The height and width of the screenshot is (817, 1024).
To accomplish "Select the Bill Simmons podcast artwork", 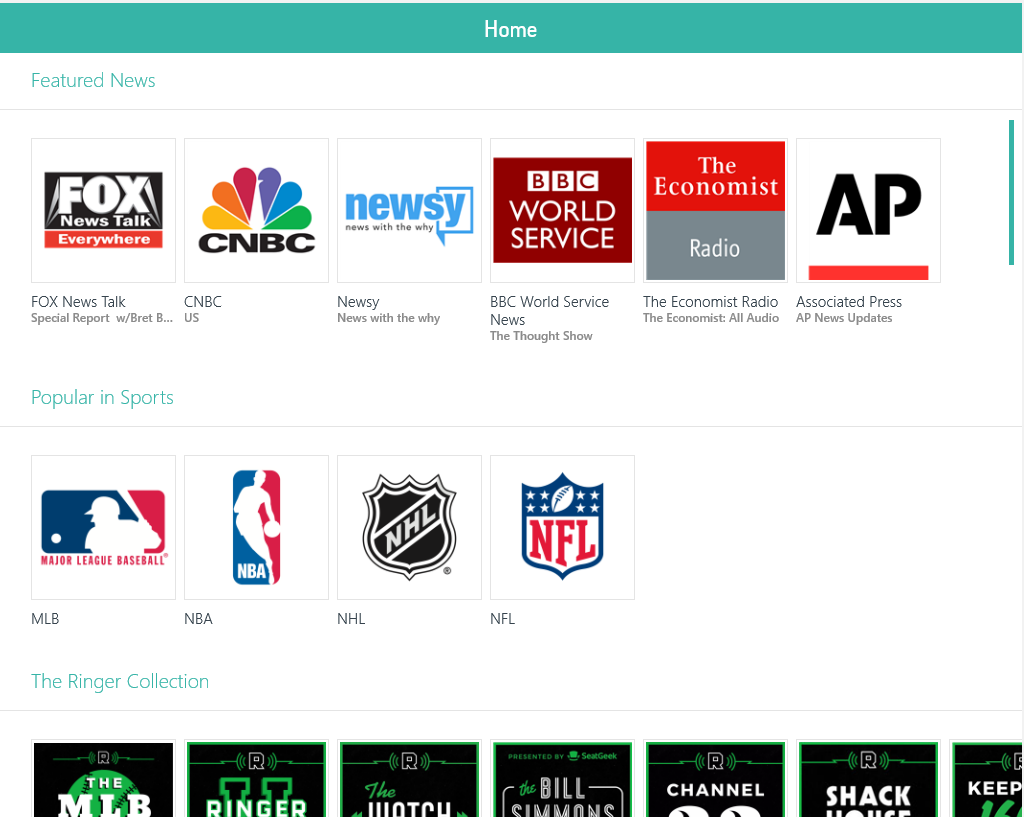I will coord(562,778).
